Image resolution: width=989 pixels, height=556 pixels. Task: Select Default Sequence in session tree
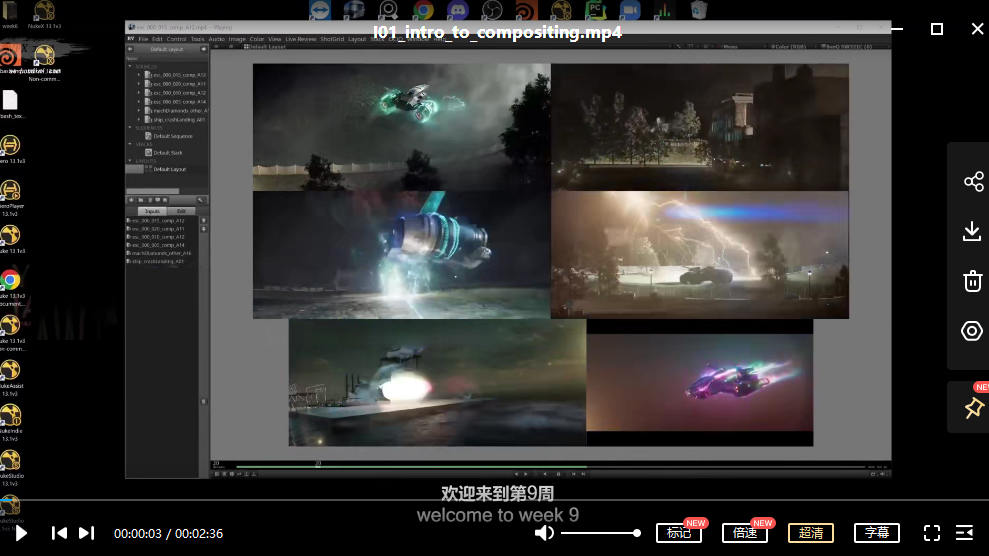(174, 135)
